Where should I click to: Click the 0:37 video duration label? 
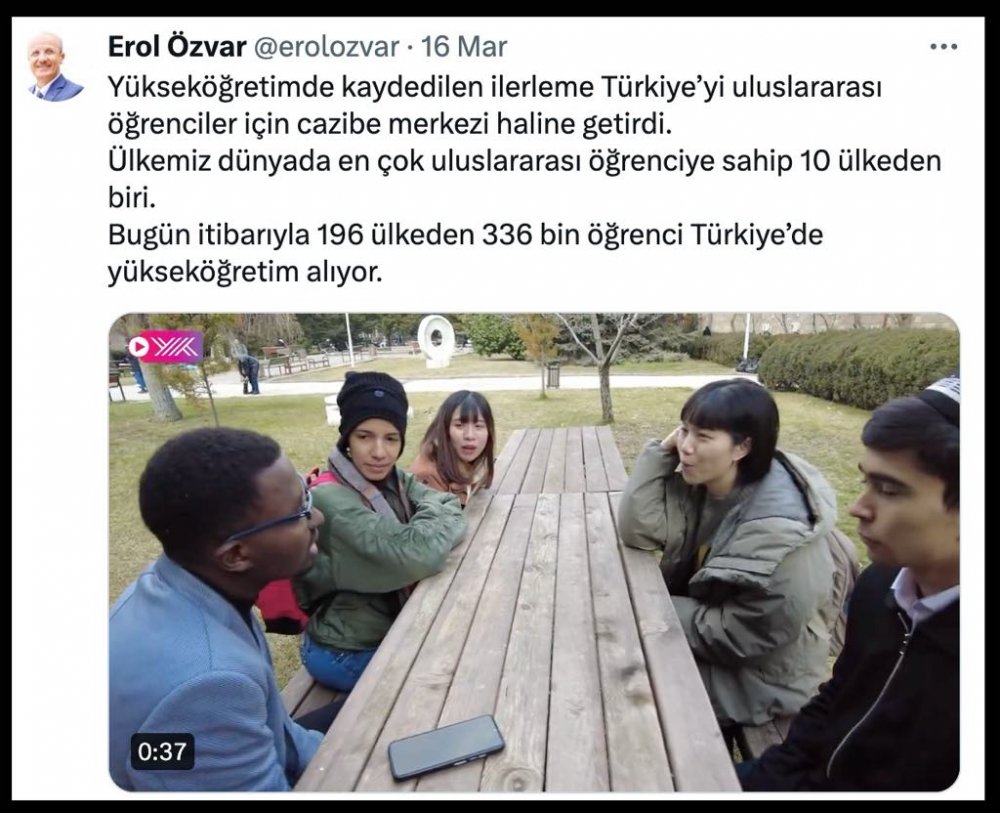tap(162, 751)
